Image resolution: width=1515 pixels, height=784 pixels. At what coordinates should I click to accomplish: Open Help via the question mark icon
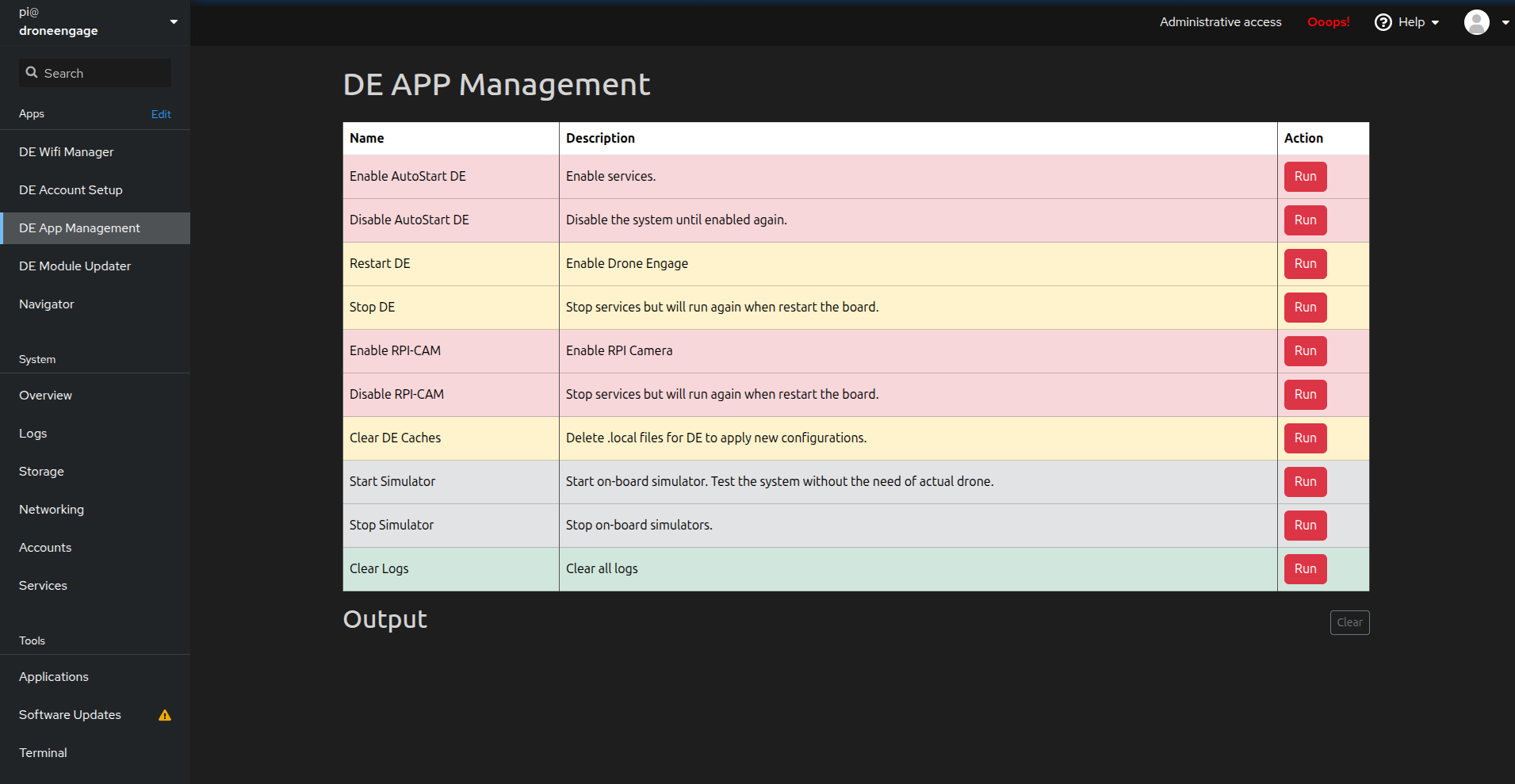pyautogui.click(x=1383, y=22)
